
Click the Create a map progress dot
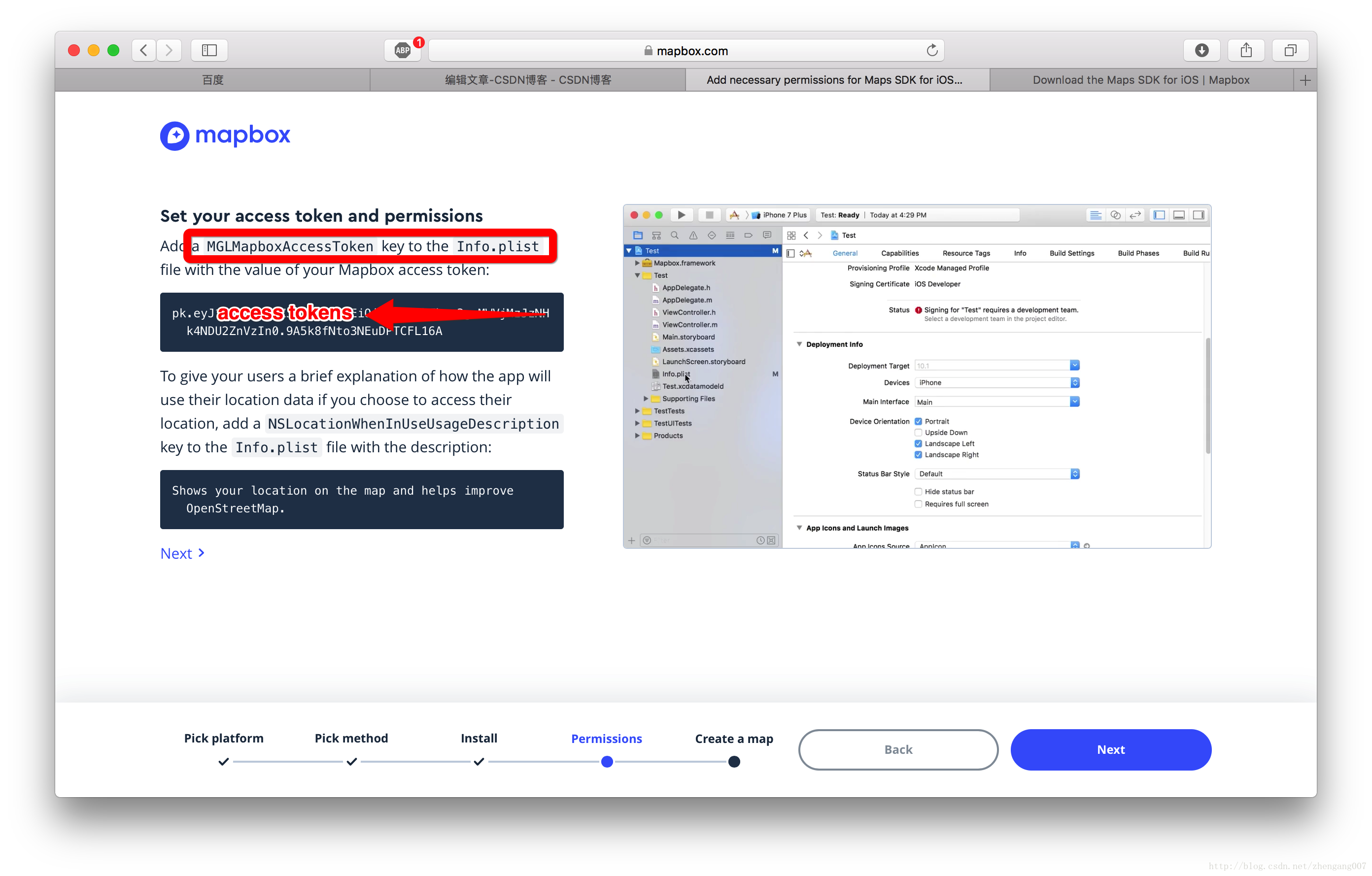click(734, 762)
